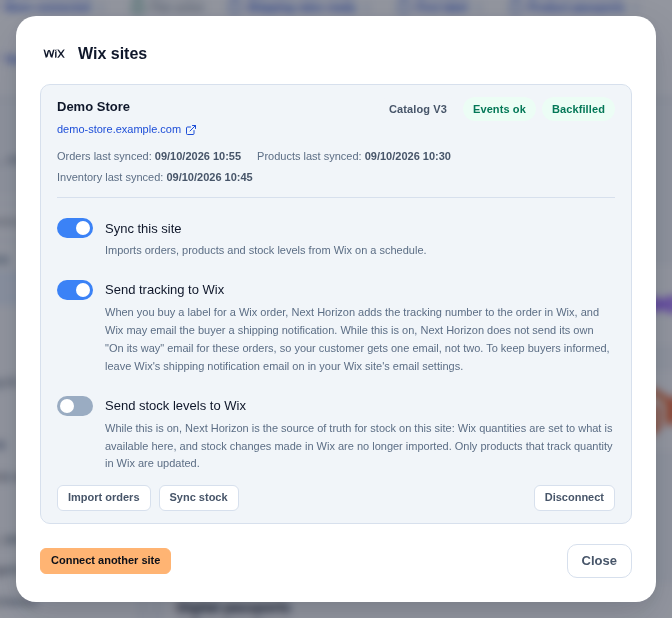The height and width of the screenshot is (618, 672).
Task: Open the demo-store.example.com link
Action: (119, 129)
